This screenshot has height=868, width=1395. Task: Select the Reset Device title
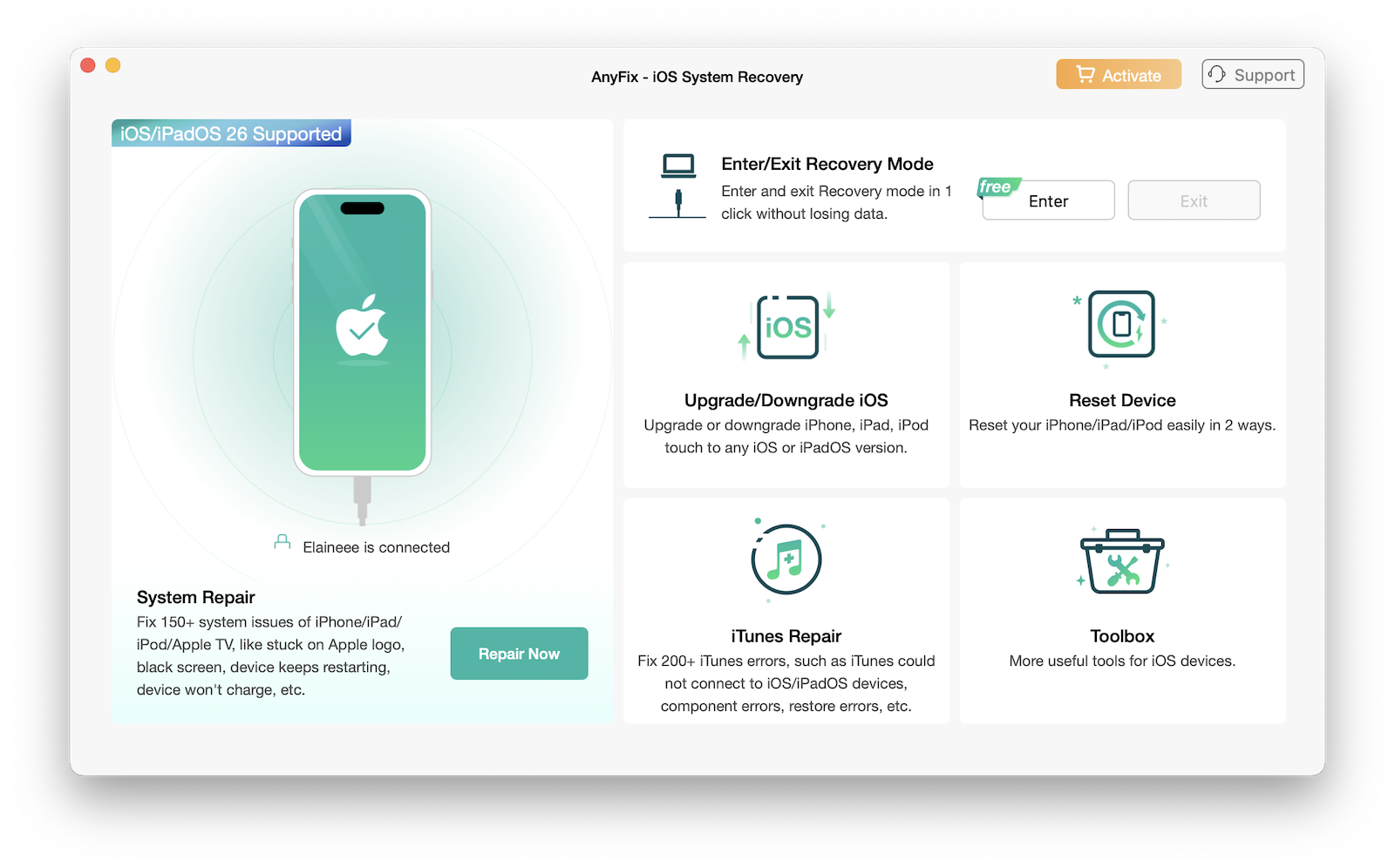click(x=1122, y=400)
